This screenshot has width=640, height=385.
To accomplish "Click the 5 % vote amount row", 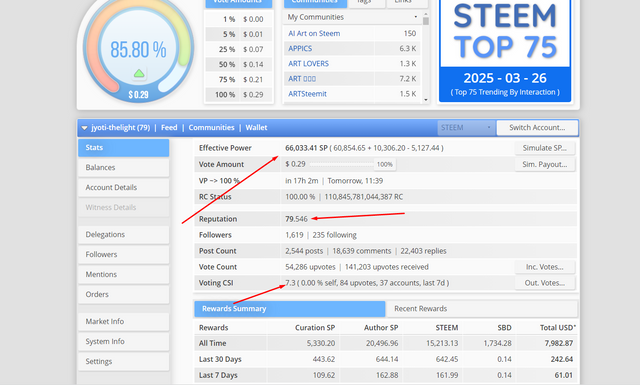I will 239,34.
